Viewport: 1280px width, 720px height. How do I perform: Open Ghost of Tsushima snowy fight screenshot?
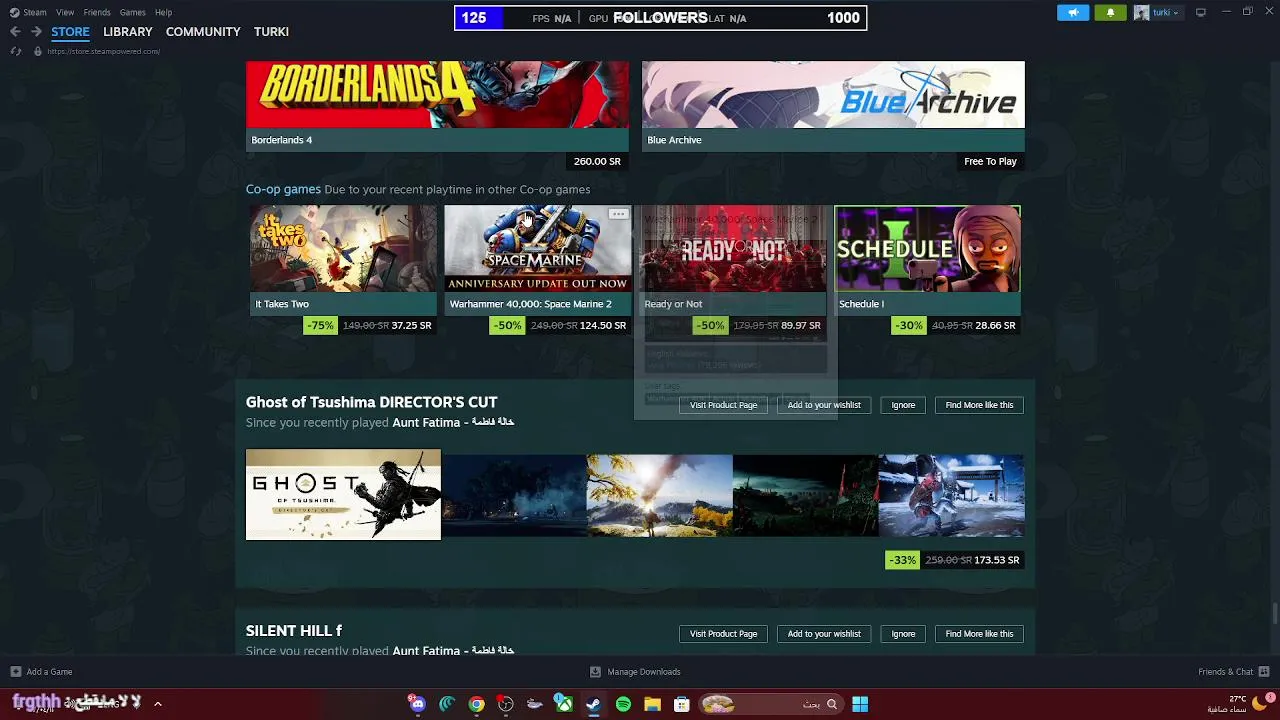point(951,496)
